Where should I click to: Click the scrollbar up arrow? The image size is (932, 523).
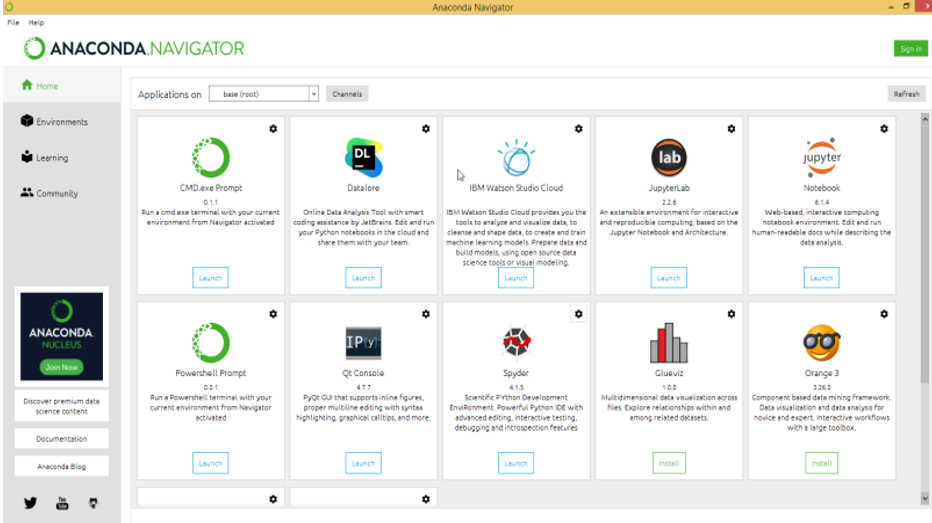(925, 119)
